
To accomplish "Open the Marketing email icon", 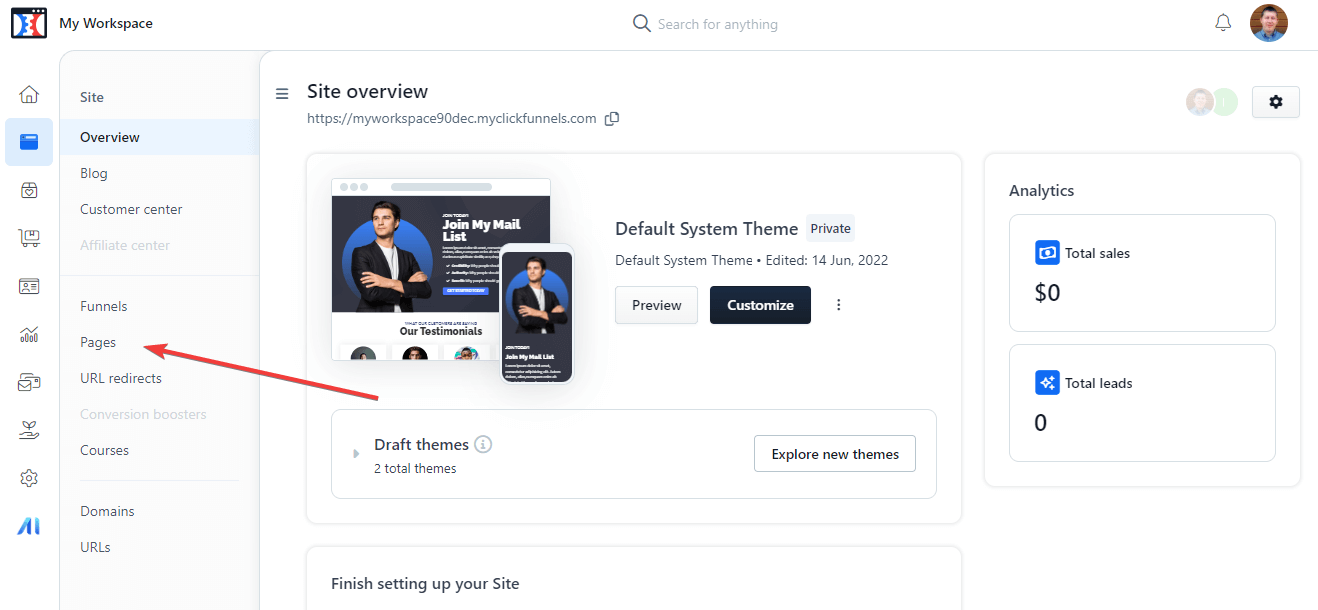I will coord(29,381).
